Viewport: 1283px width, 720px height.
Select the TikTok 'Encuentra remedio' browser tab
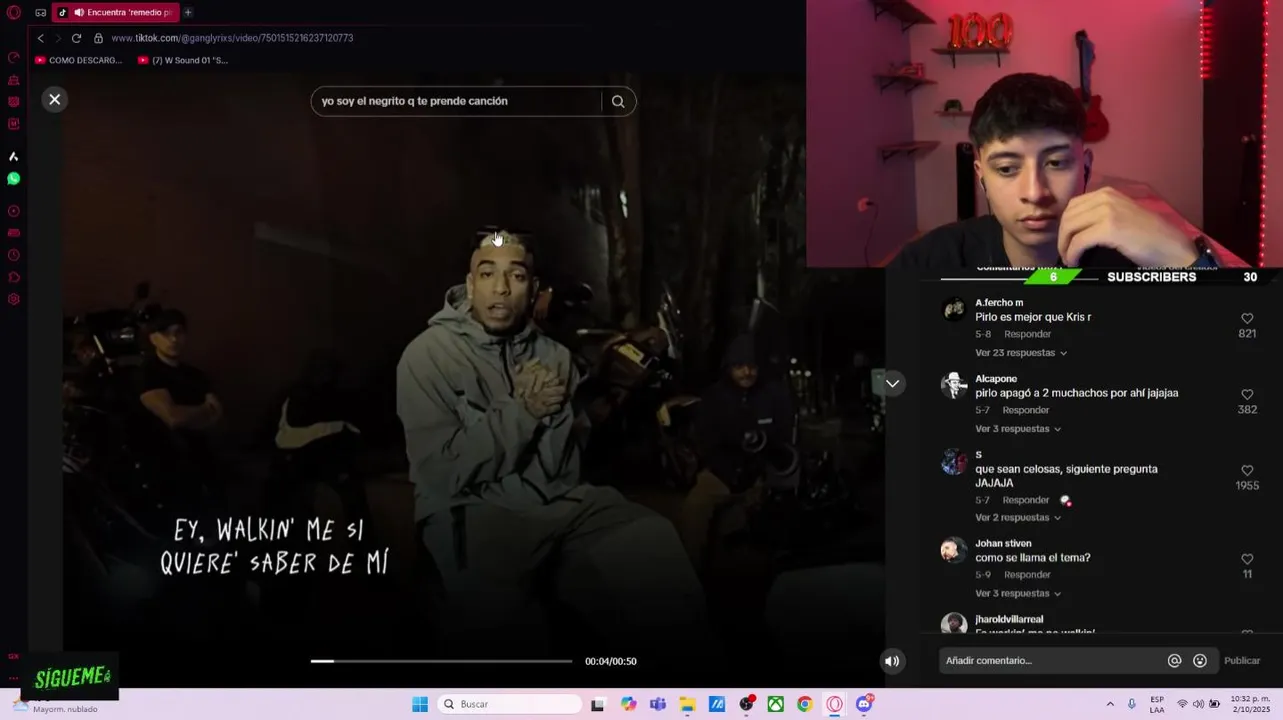pyautogui.click(x=115, y=13)
